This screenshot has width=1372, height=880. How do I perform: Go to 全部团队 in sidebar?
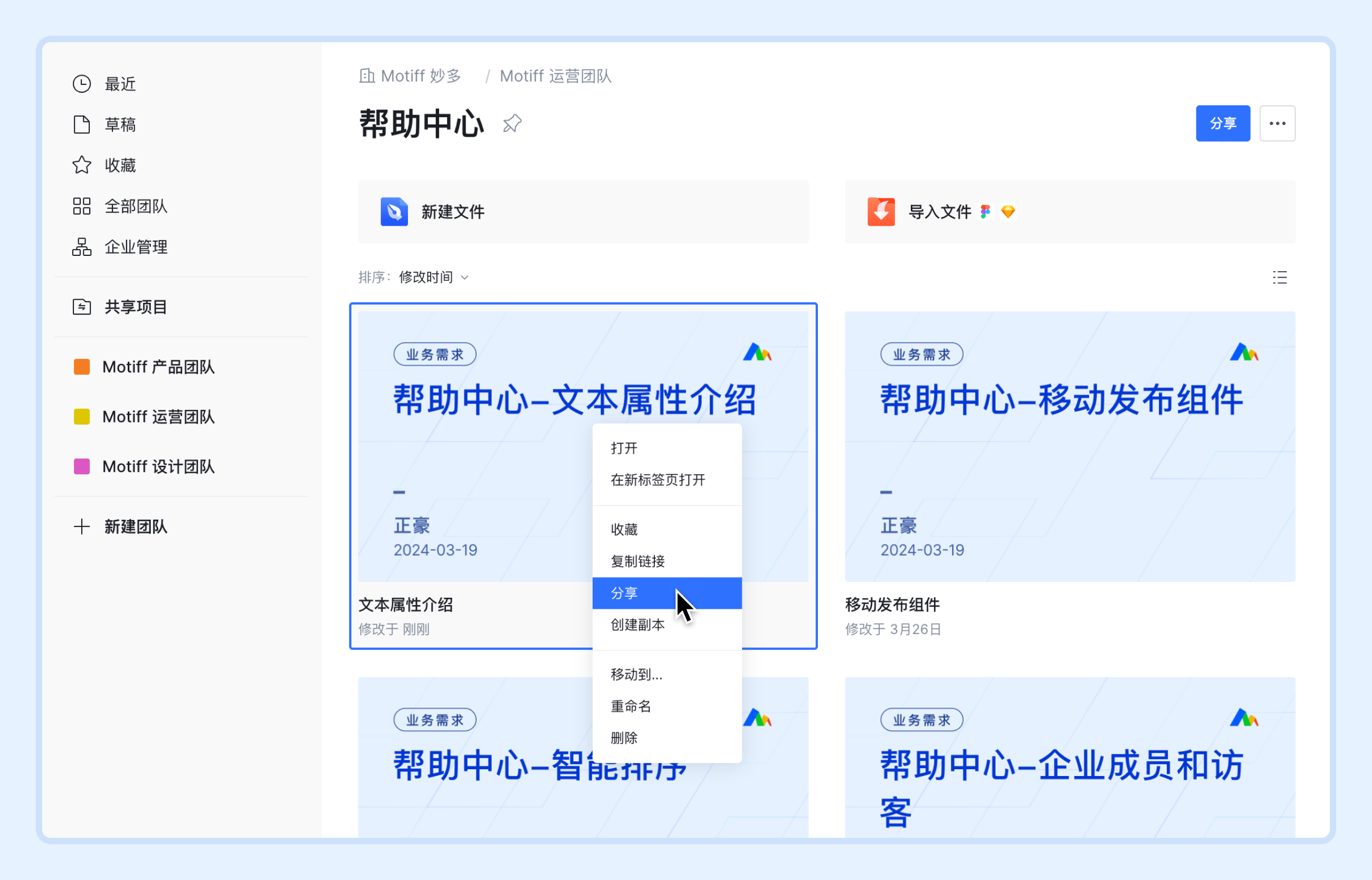(136, 206)
